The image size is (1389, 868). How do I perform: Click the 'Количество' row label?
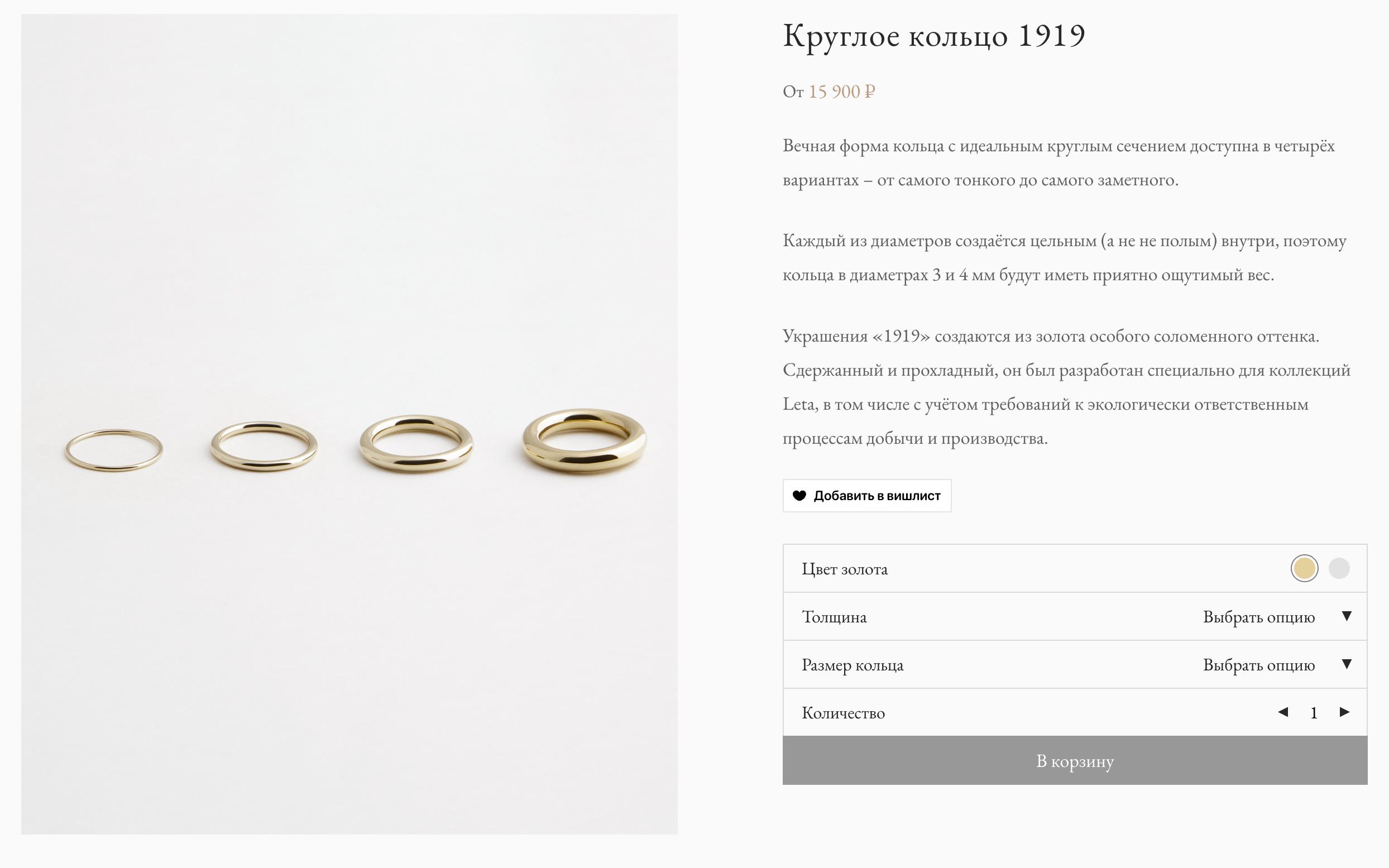(844, 712)
